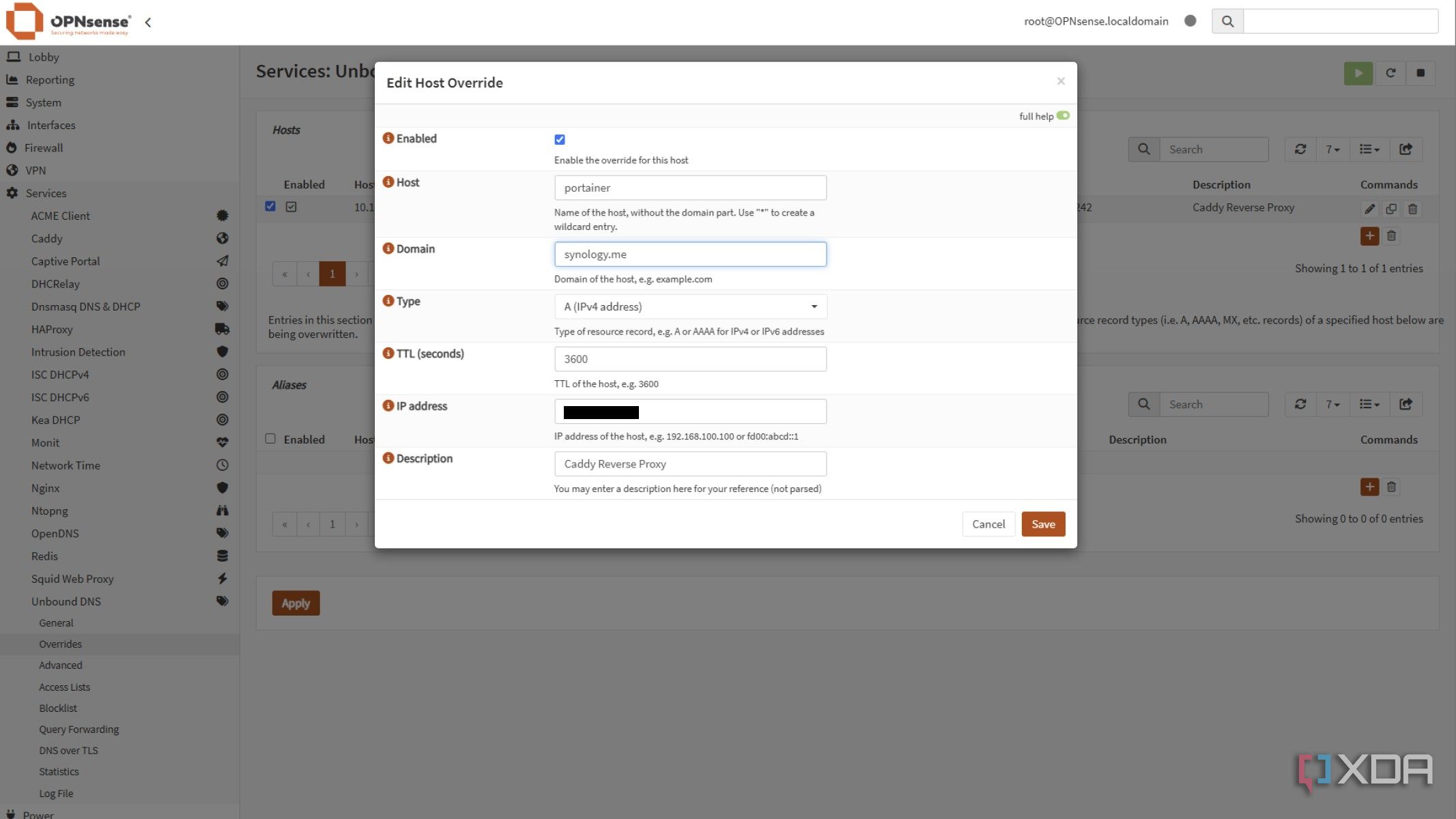Click the Hosts table refresh icon

[1300, 149]
